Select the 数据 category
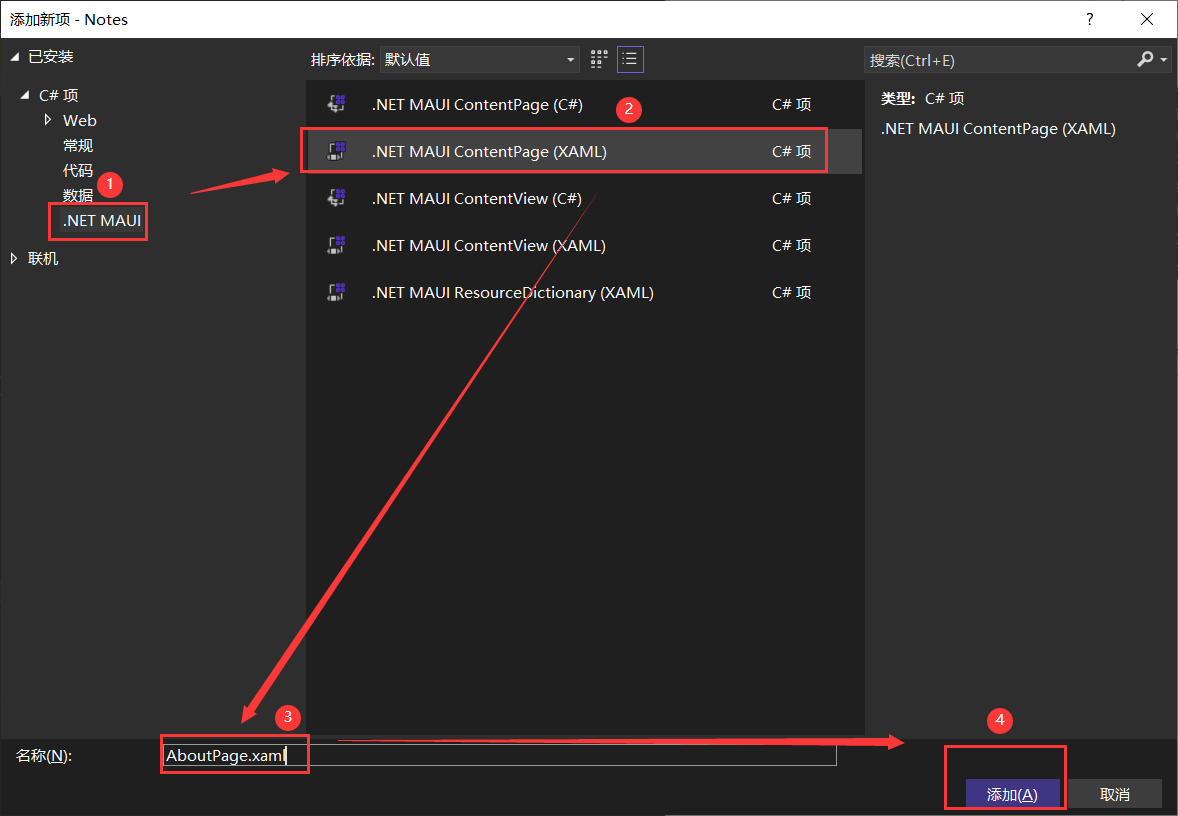 (78, 195)
